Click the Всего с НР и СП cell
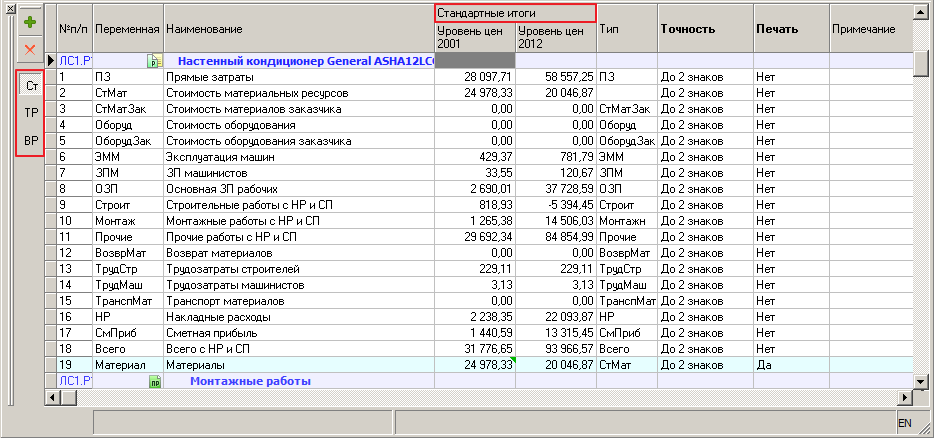 [x=298, y=349]
